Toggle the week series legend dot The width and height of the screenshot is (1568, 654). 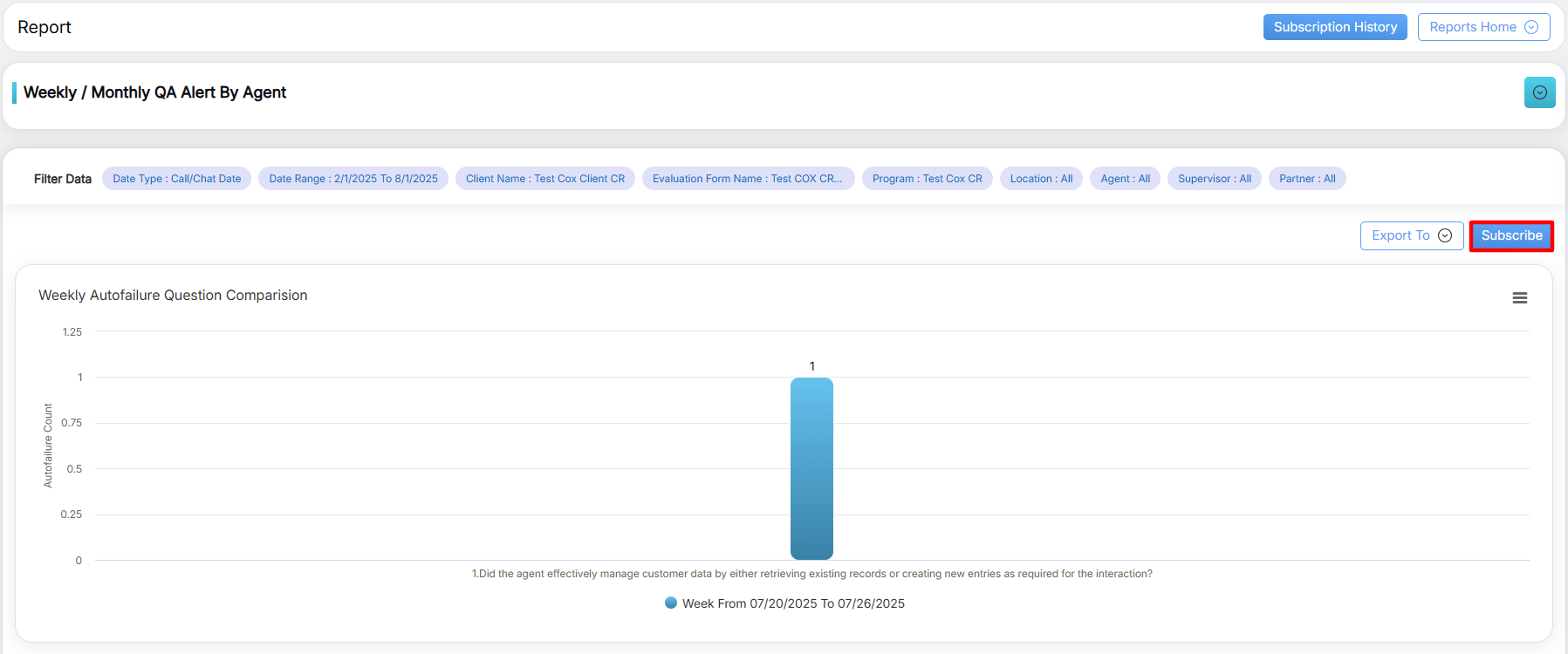coord(671,603)
